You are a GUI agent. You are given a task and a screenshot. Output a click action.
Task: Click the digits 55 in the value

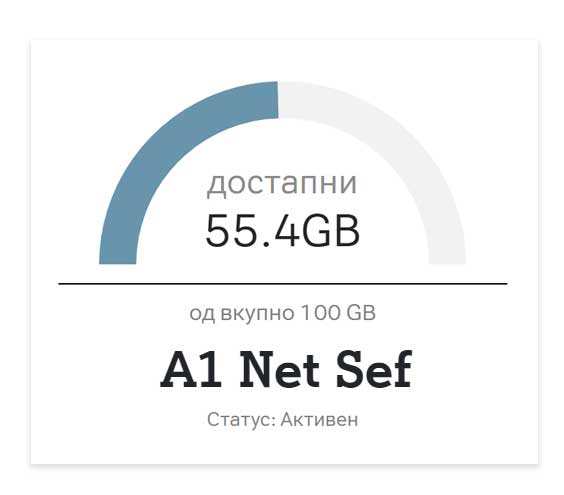(x=233, y=230)
